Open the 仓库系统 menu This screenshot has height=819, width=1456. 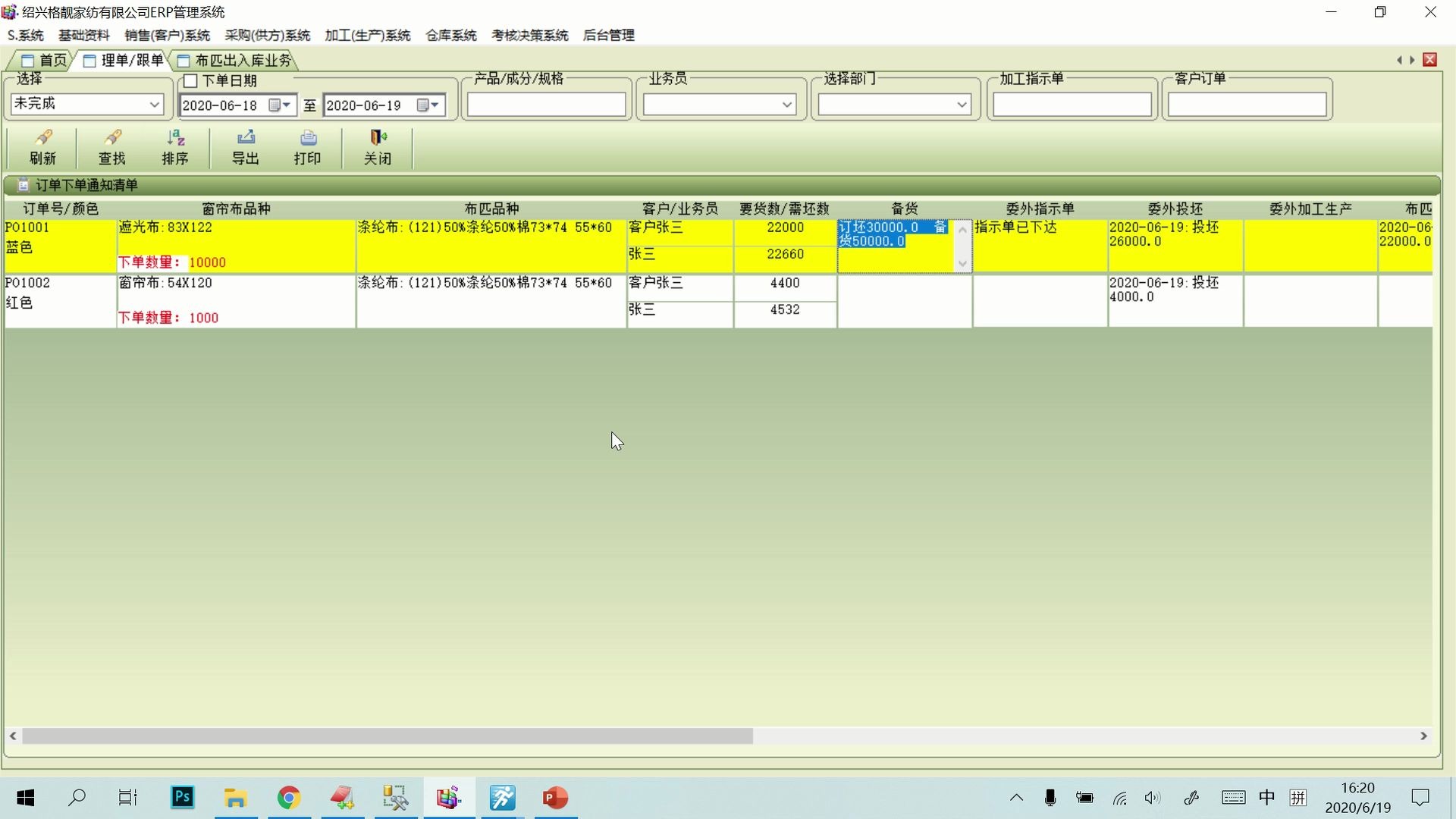(x=451, y=36)
